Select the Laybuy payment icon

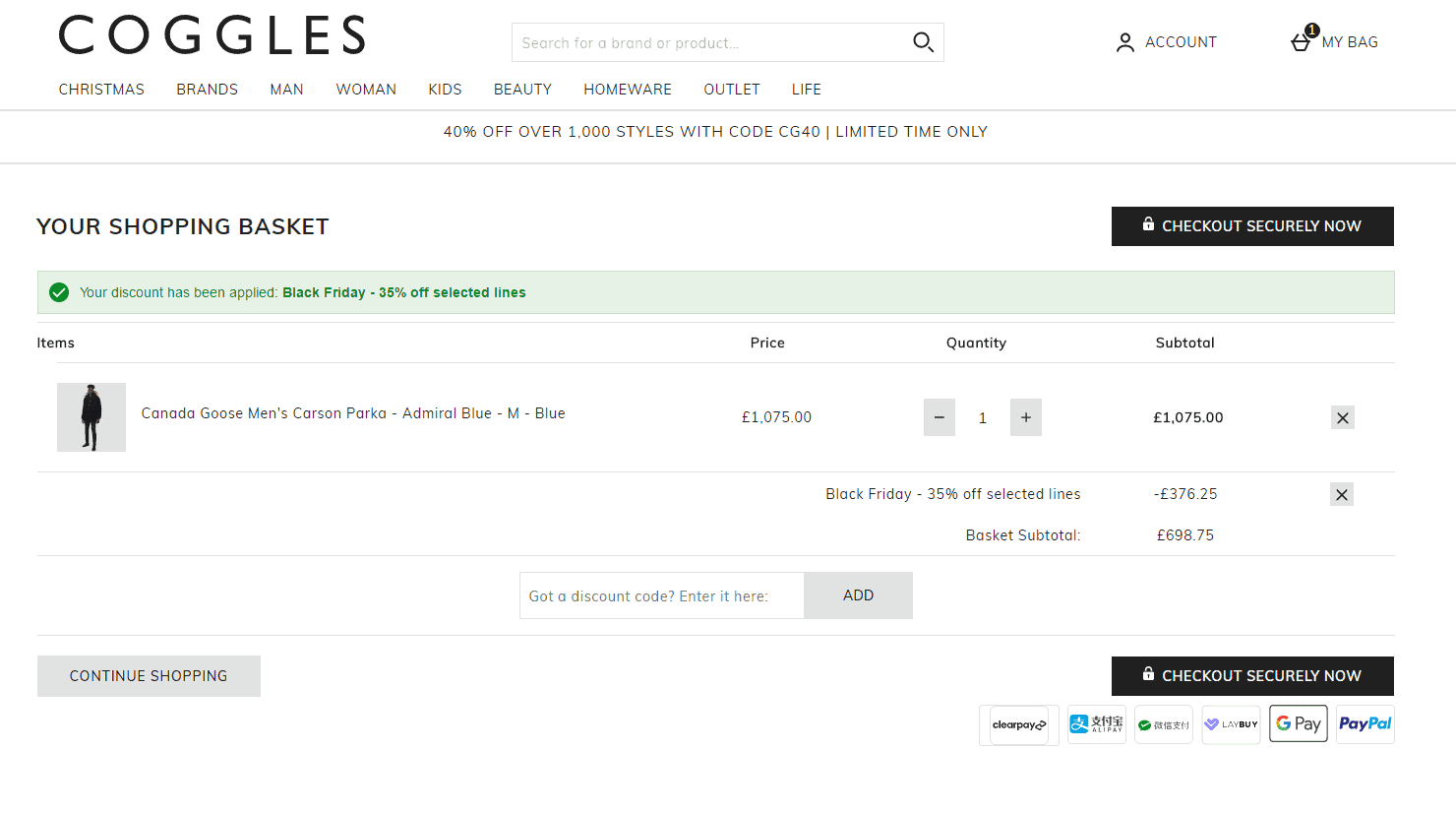point(1231,724)
